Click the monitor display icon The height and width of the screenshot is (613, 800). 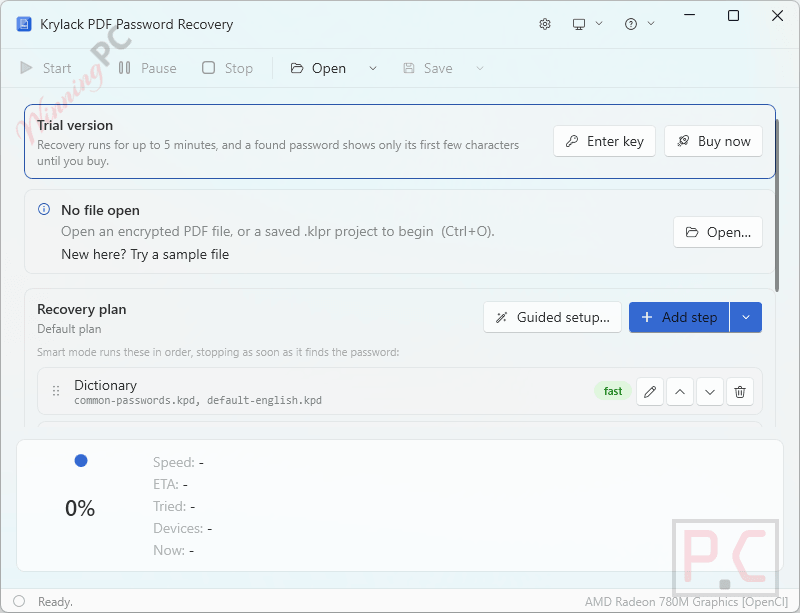579,24
